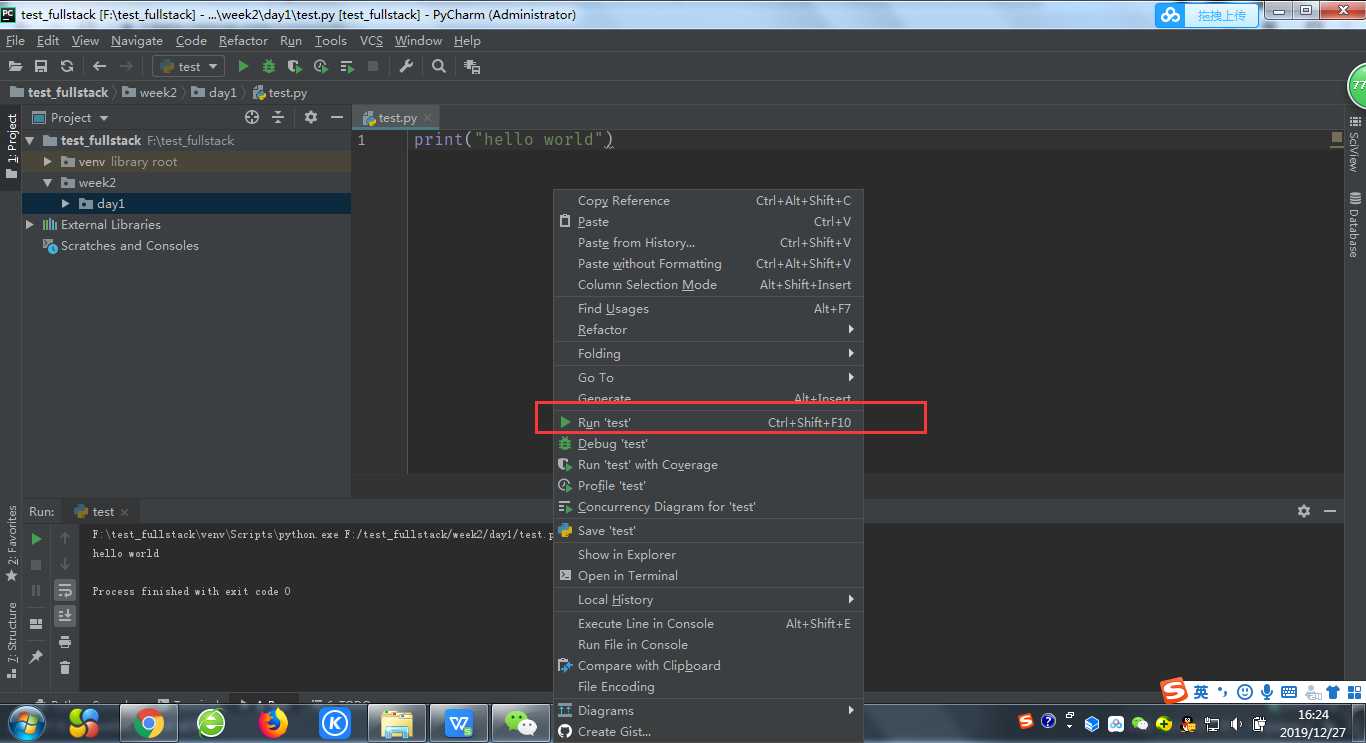
Task: Navigate back with the left arrow
Action: pyautogui.click(x=99, y=66)
